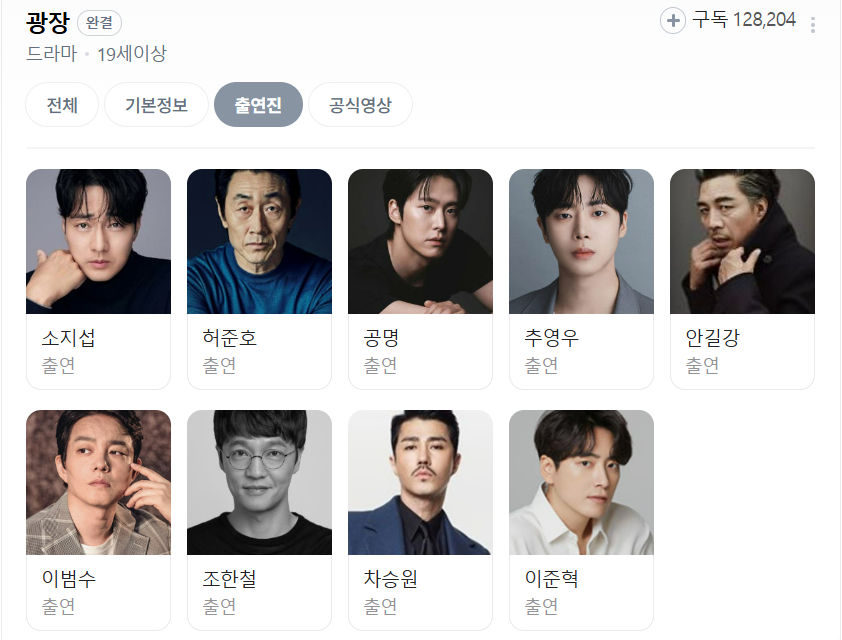Click the 광장 drama title
The width and height of the screenshot is (842, 640).
click(x=48, y=22)
